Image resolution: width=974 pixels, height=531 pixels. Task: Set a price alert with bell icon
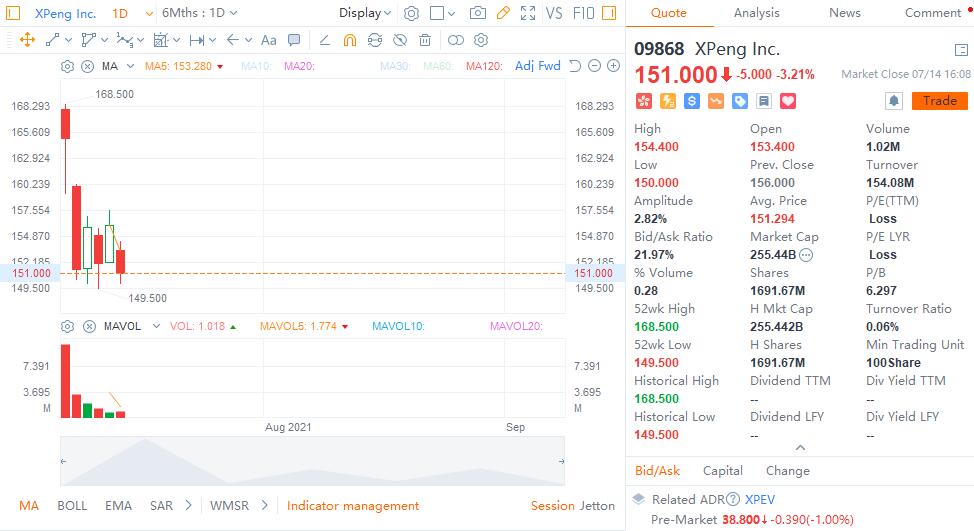coord(894,101)
